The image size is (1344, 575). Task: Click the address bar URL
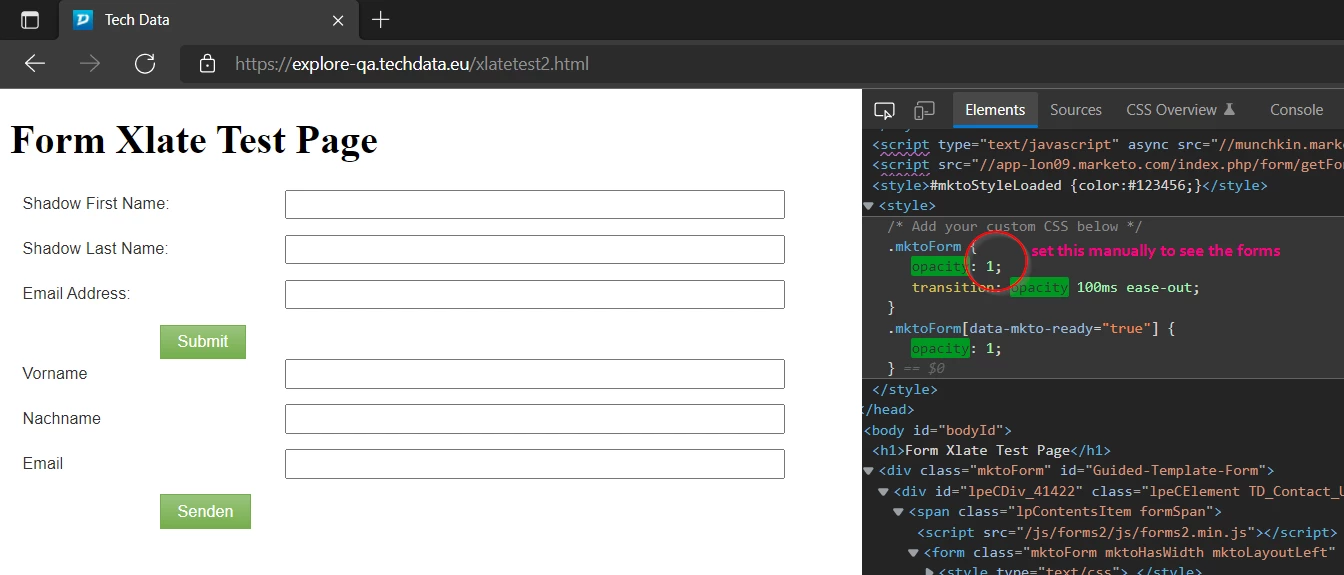pyautogui.click(x=412, y=64)
